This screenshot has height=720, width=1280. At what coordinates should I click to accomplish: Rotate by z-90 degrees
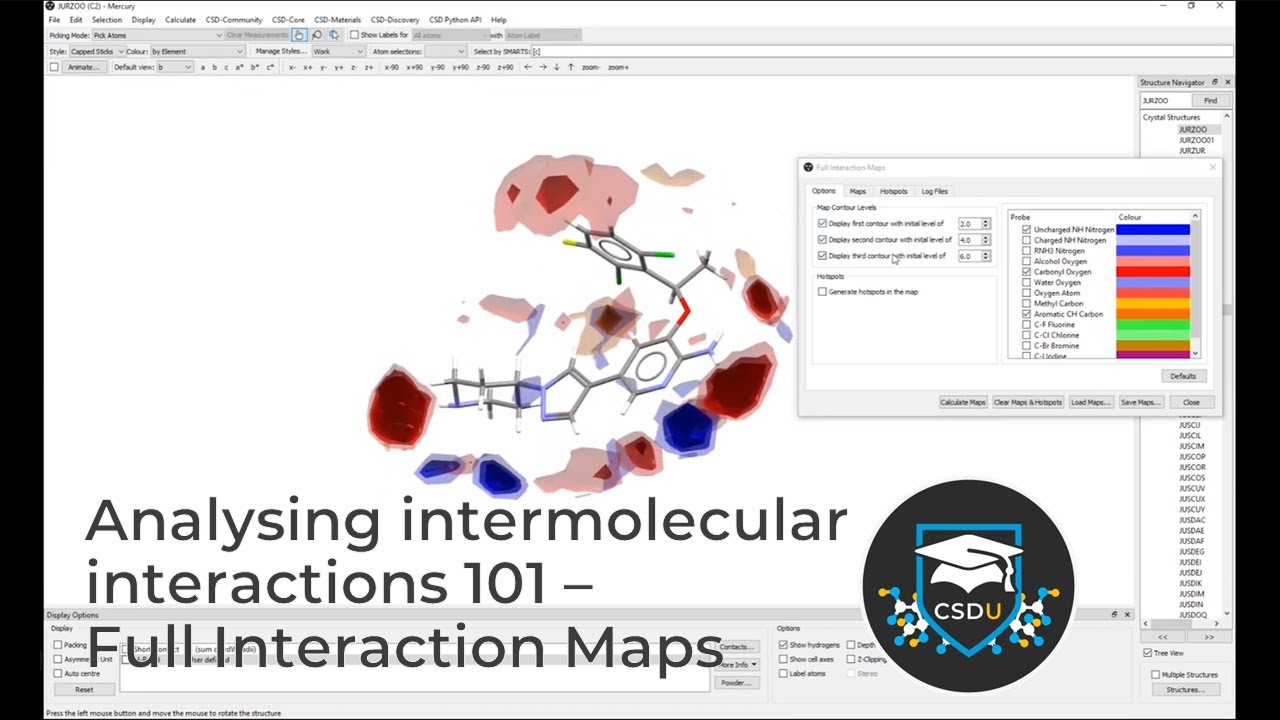pyautogui.click(x=483, y=67)
